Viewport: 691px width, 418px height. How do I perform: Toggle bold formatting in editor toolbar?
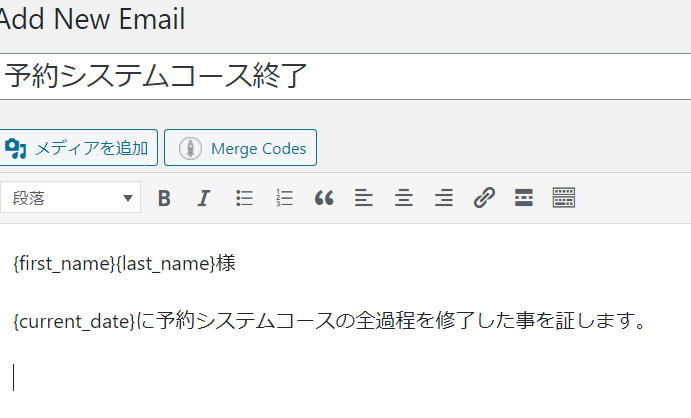[164, 198]
